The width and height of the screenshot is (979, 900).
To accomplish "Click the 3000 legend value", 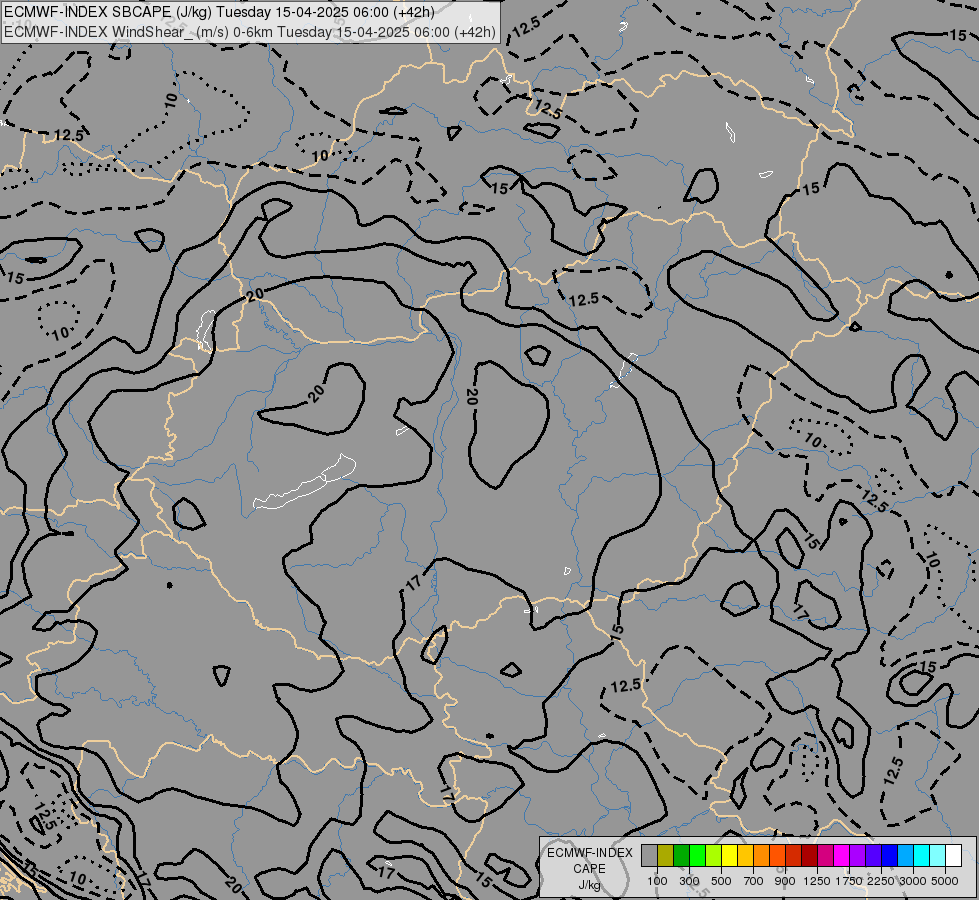I will pos(913,881).
